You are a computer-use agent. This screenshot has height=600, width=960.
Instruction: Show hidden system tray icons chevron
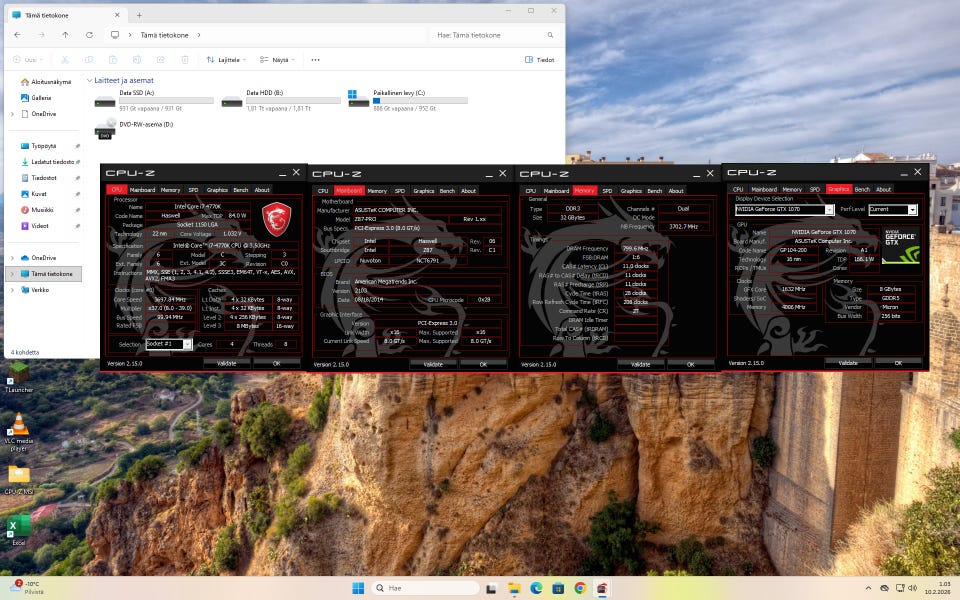click(868, 588)
